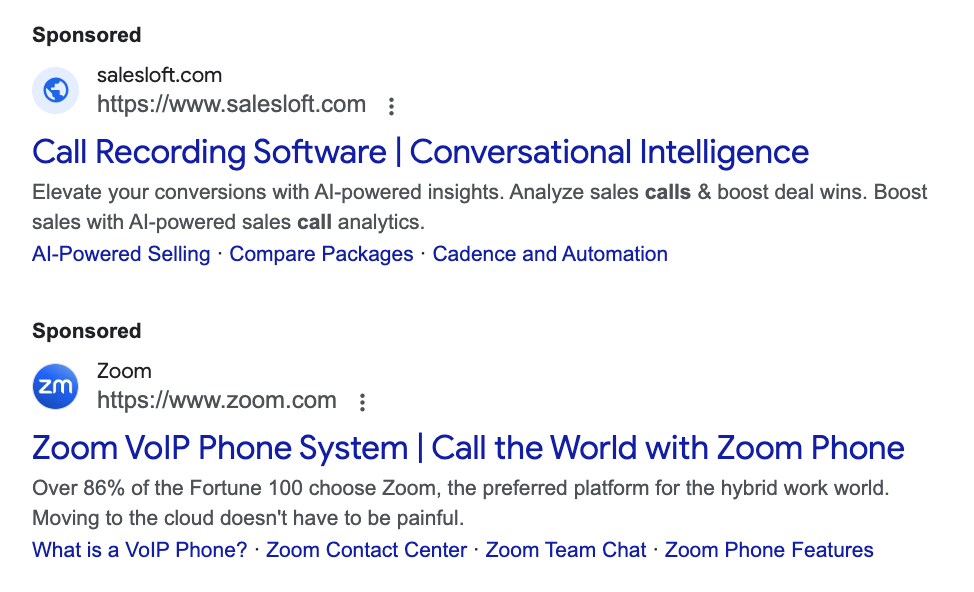Screen dimensions: 974x592
Task: Select the Zoom Team Chat link
Action: [x=566, y=550]
